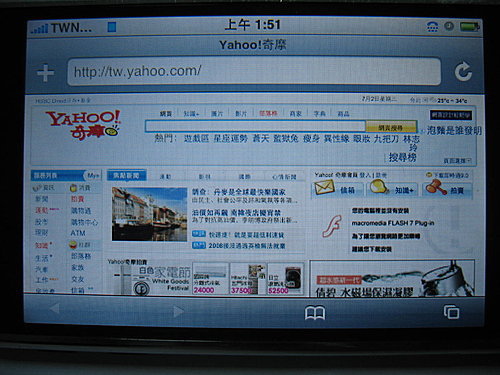Screen dimensions: 500x375
Task: Select the 網頁 search tab
Action: coord(166,114)
